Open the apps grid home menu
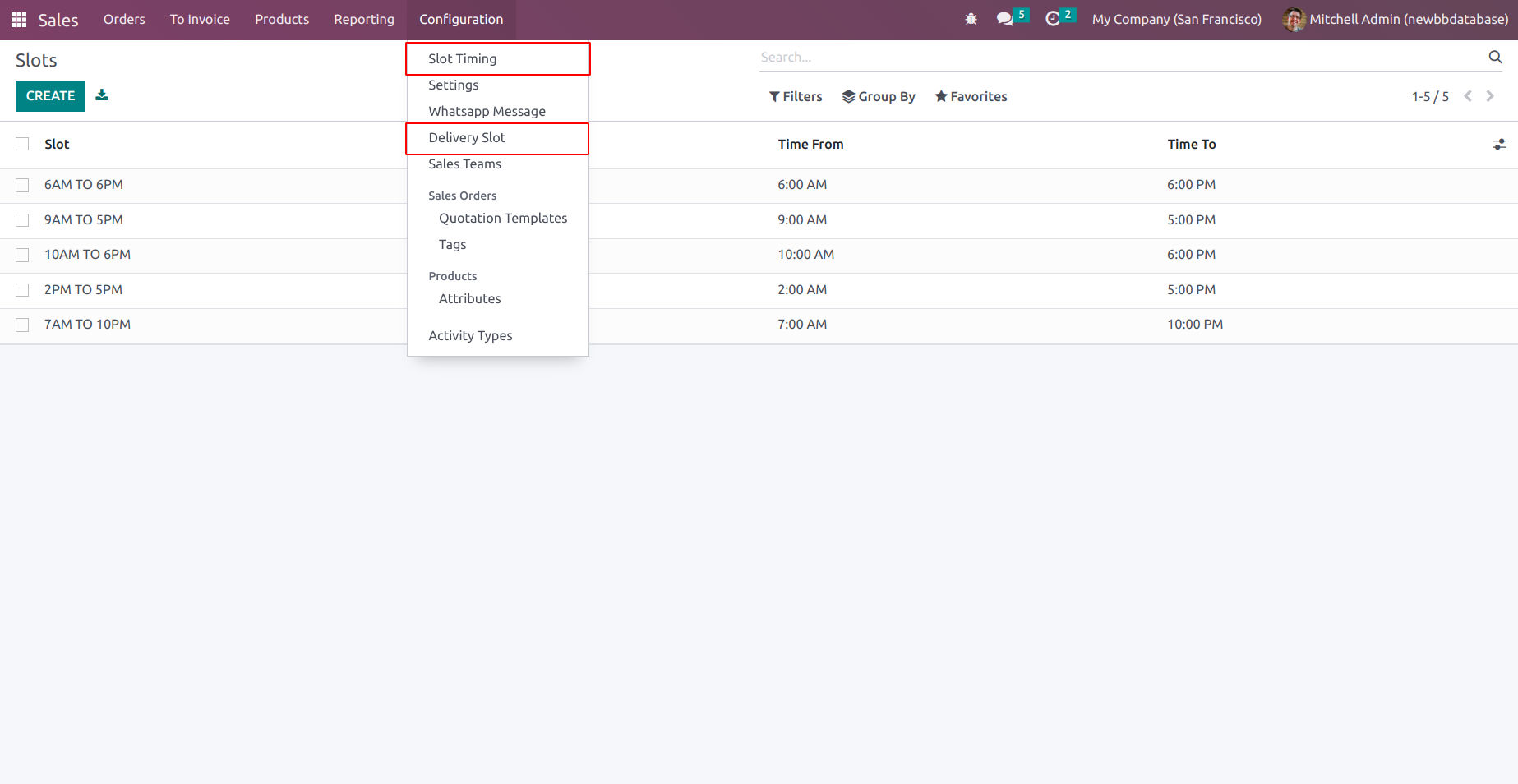The width and height of the screenshot is (1518, 784). [x=19, y=20]
